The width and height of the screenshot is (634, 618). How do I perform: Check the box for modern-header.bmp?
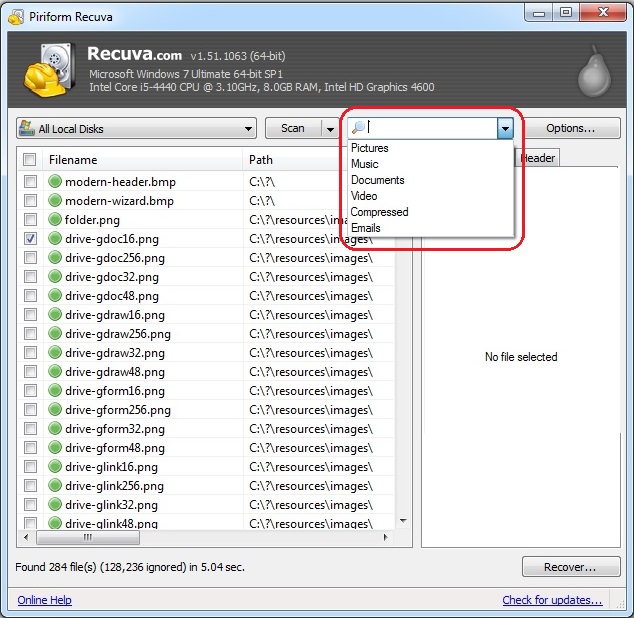pos(30,181)
